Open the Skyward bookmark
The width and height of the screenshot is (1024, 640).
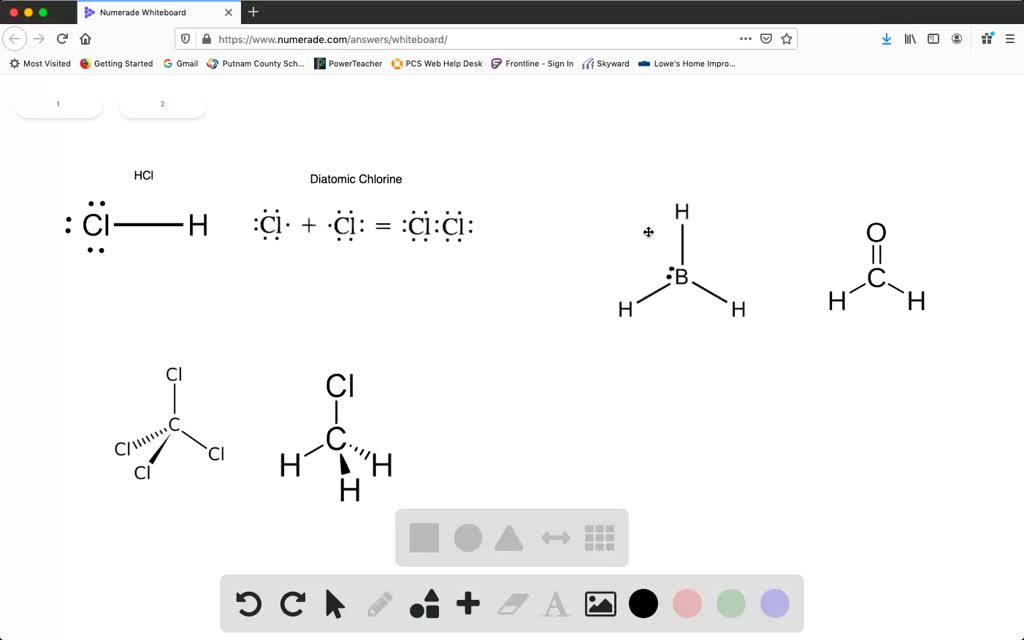coord(605,63)
